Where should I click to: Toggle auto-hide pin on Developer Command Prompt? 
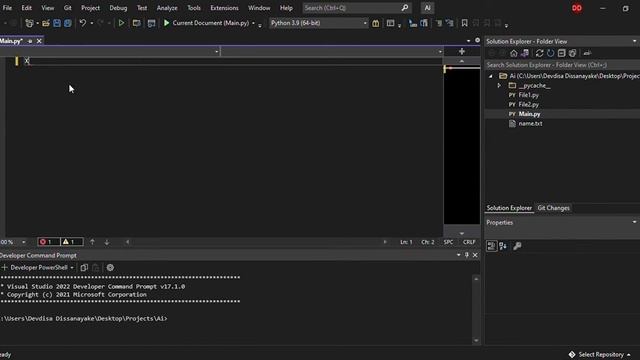point(467,255)
